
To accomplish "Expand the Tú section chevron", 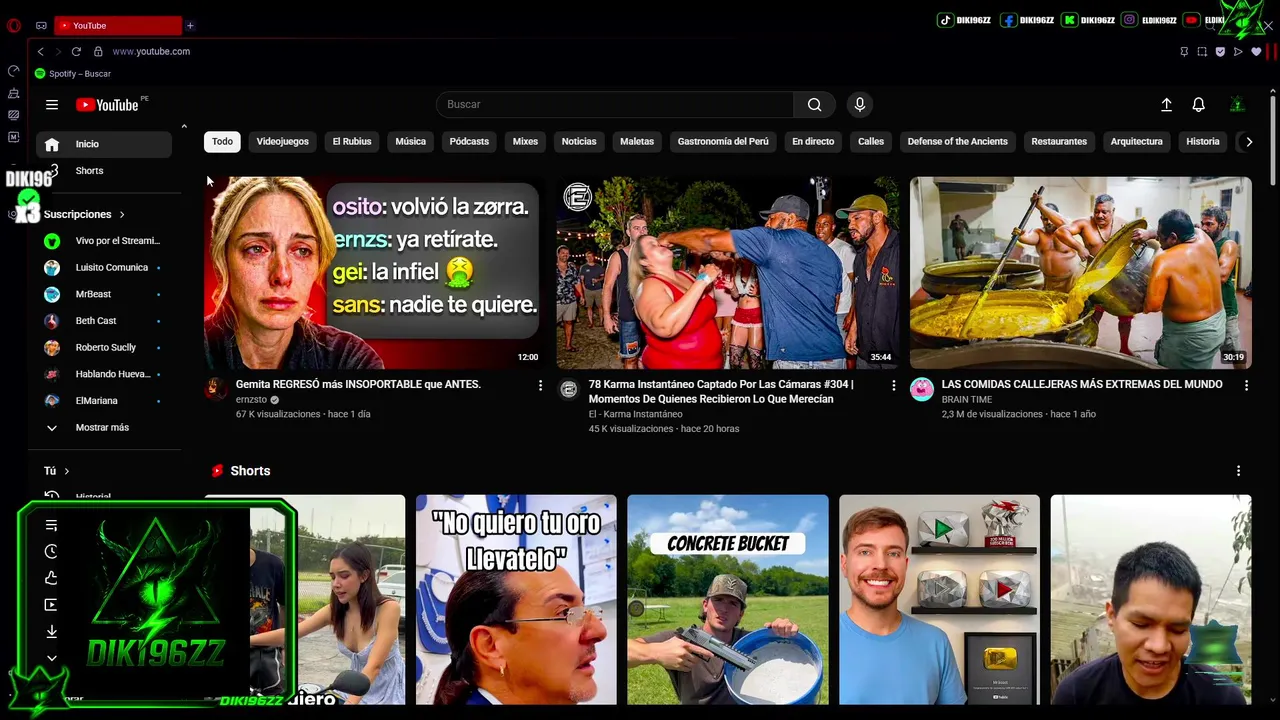I will click(67, 471).
